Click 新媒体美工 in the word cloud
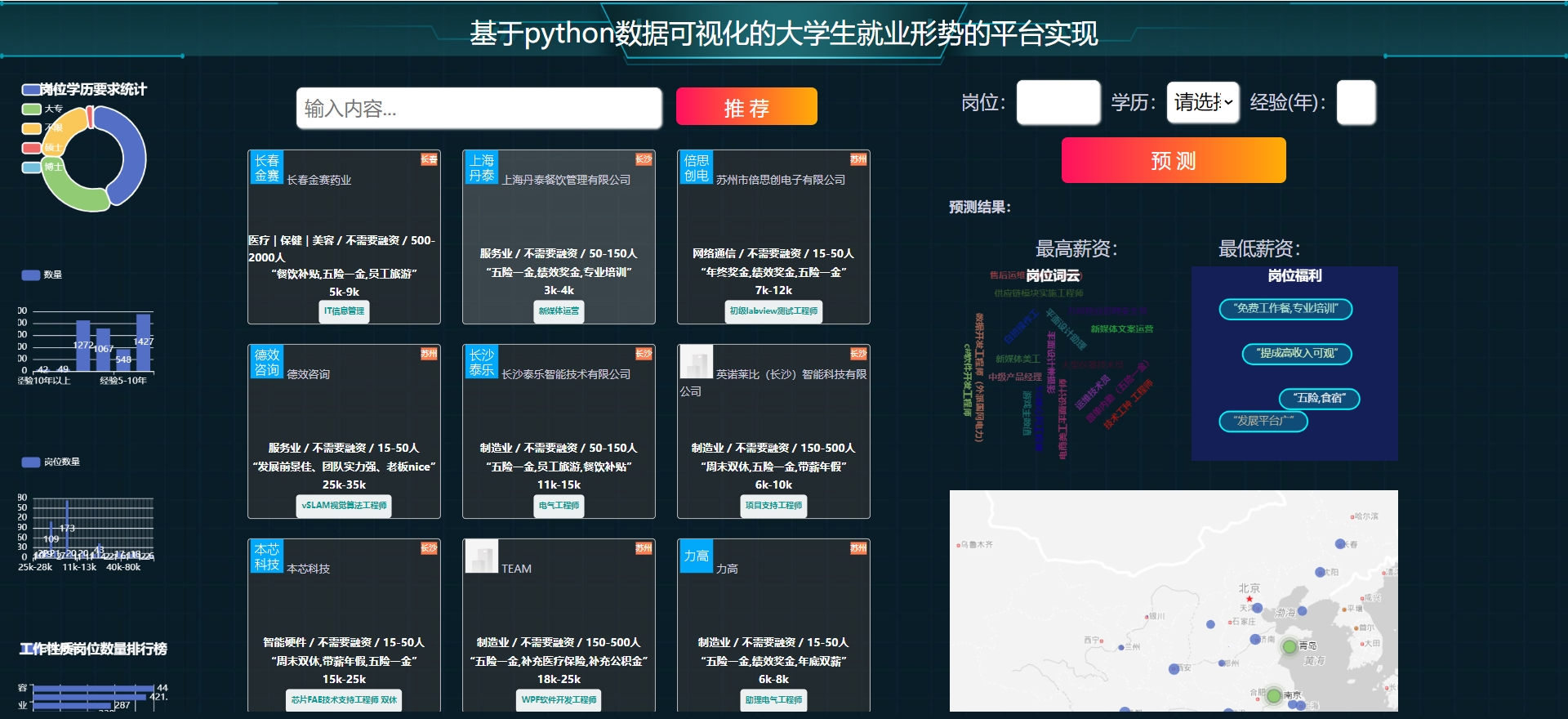 [x=1018, y=359]
